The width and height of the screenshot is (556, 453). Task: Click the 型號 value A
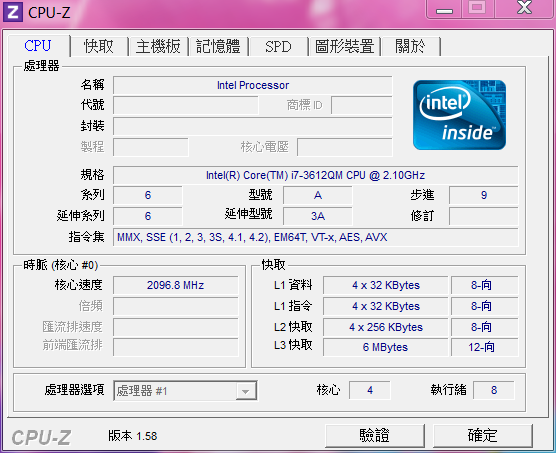click(x=318, y=195)
